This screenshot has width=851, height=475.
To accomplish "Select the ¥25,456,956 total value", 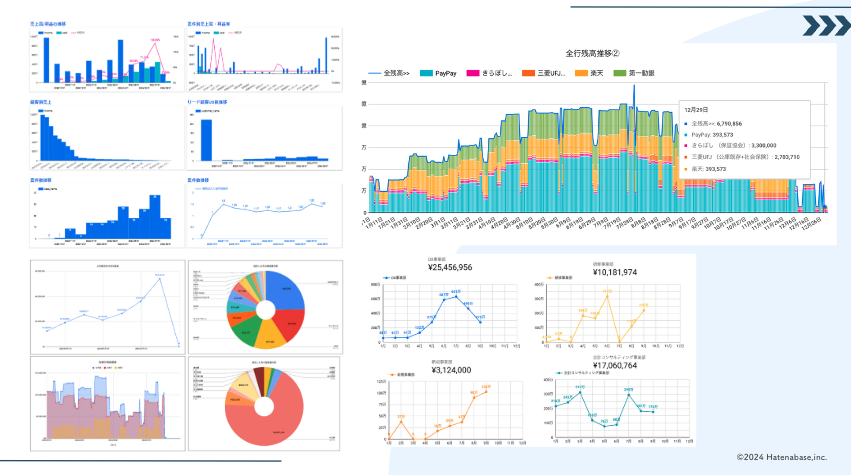I will pyautogui.click(x=450, y=267).
